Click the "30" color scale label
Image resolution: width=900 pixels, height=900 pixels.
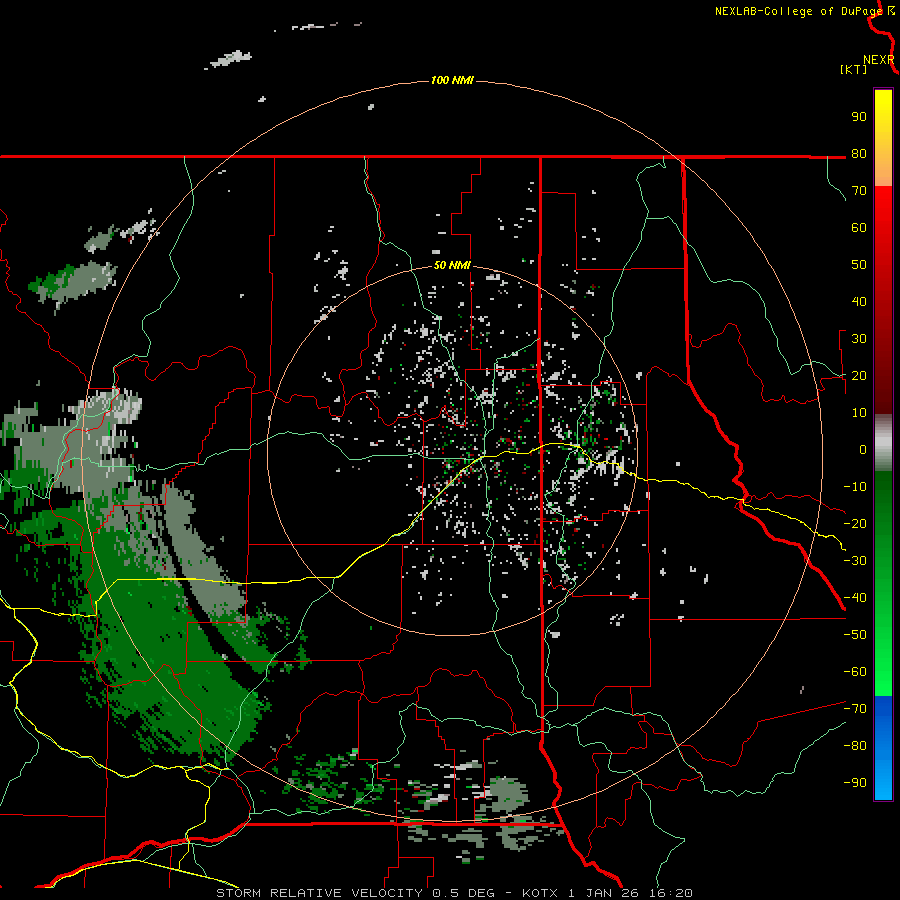click(x=859, y=339)
